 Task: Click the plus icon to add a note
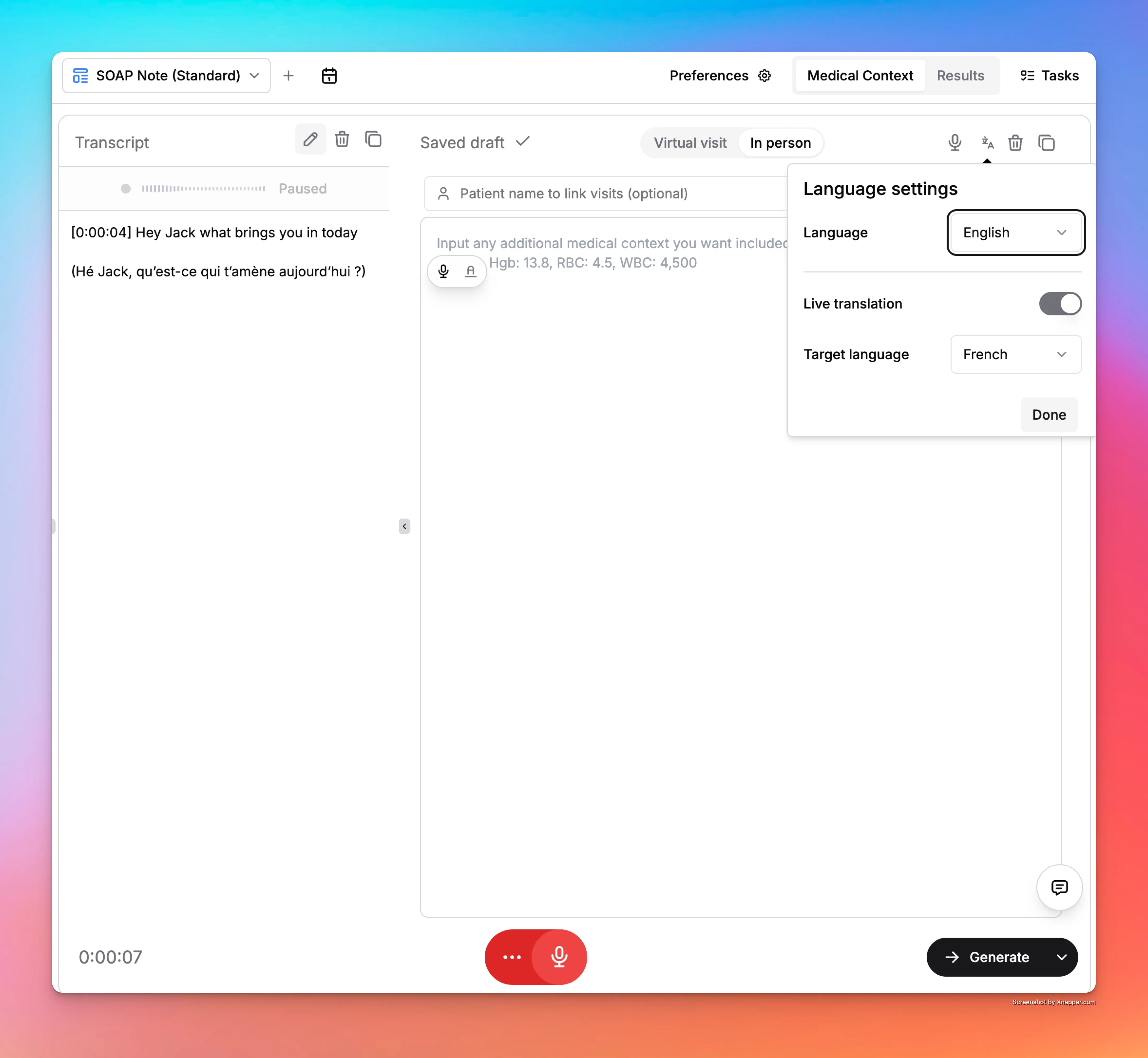288,76
